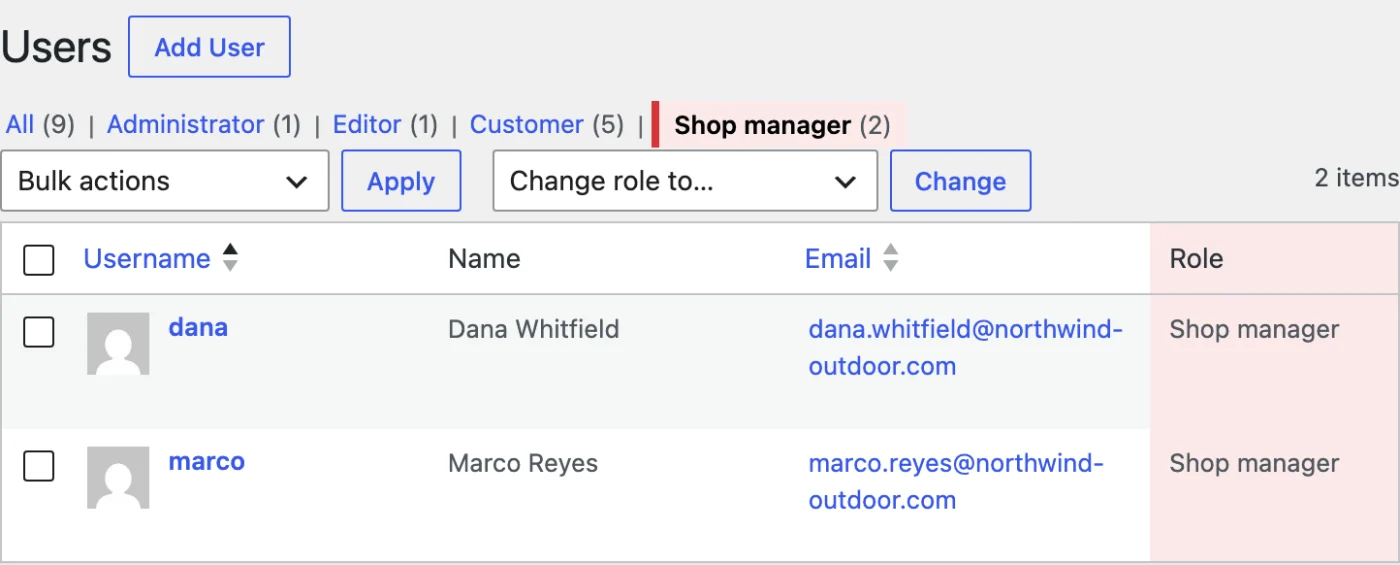Click the Role column header
The width and height of the screenshot is (1400, 565).
pyautogui.click(x=1196, y=259)
